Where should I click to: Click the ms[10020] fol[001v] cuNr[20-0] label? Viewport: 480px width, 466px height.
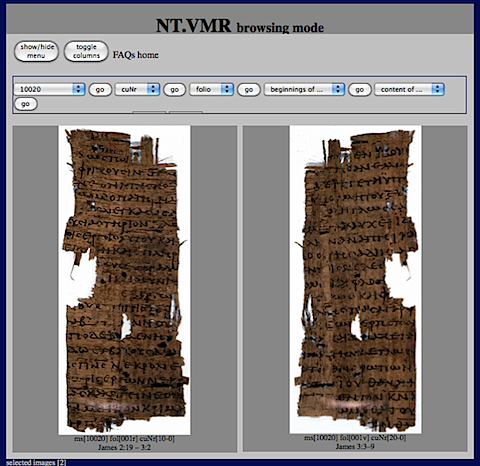tap(355, 438)
